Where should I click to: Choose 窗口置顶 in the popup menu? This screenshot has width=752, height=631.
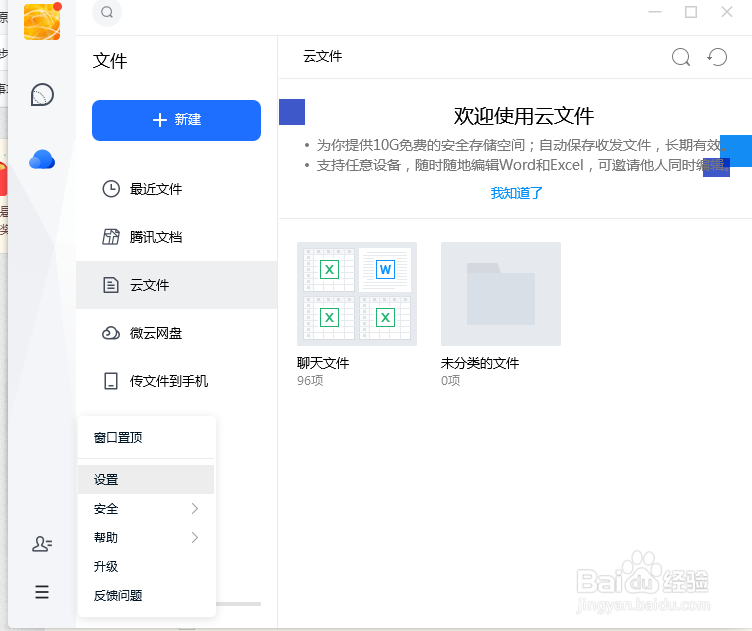(146, 437)
